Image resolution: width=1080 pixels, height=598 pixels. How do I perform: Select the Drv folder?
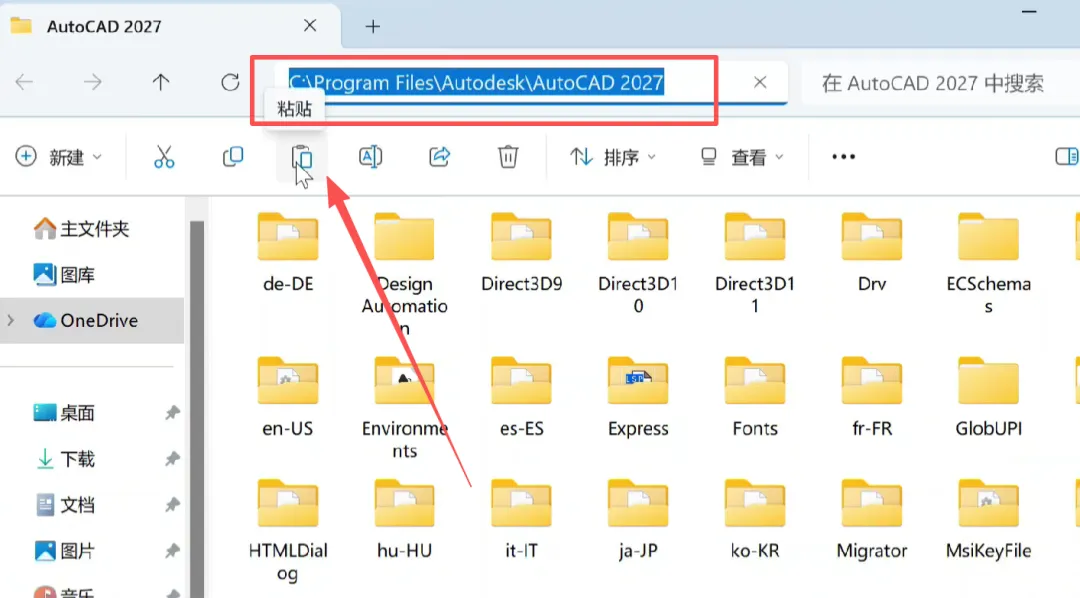click(x=872, y=253)
